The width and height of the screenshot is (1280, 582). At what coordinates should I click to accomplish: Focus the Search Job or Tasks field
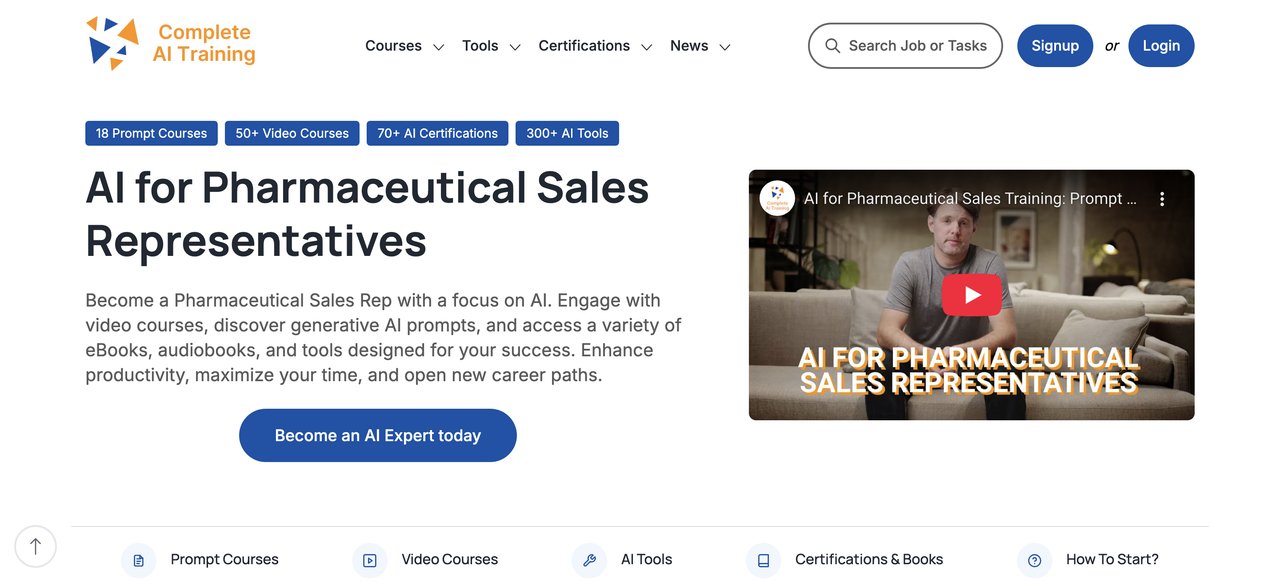tap(905, 46)
